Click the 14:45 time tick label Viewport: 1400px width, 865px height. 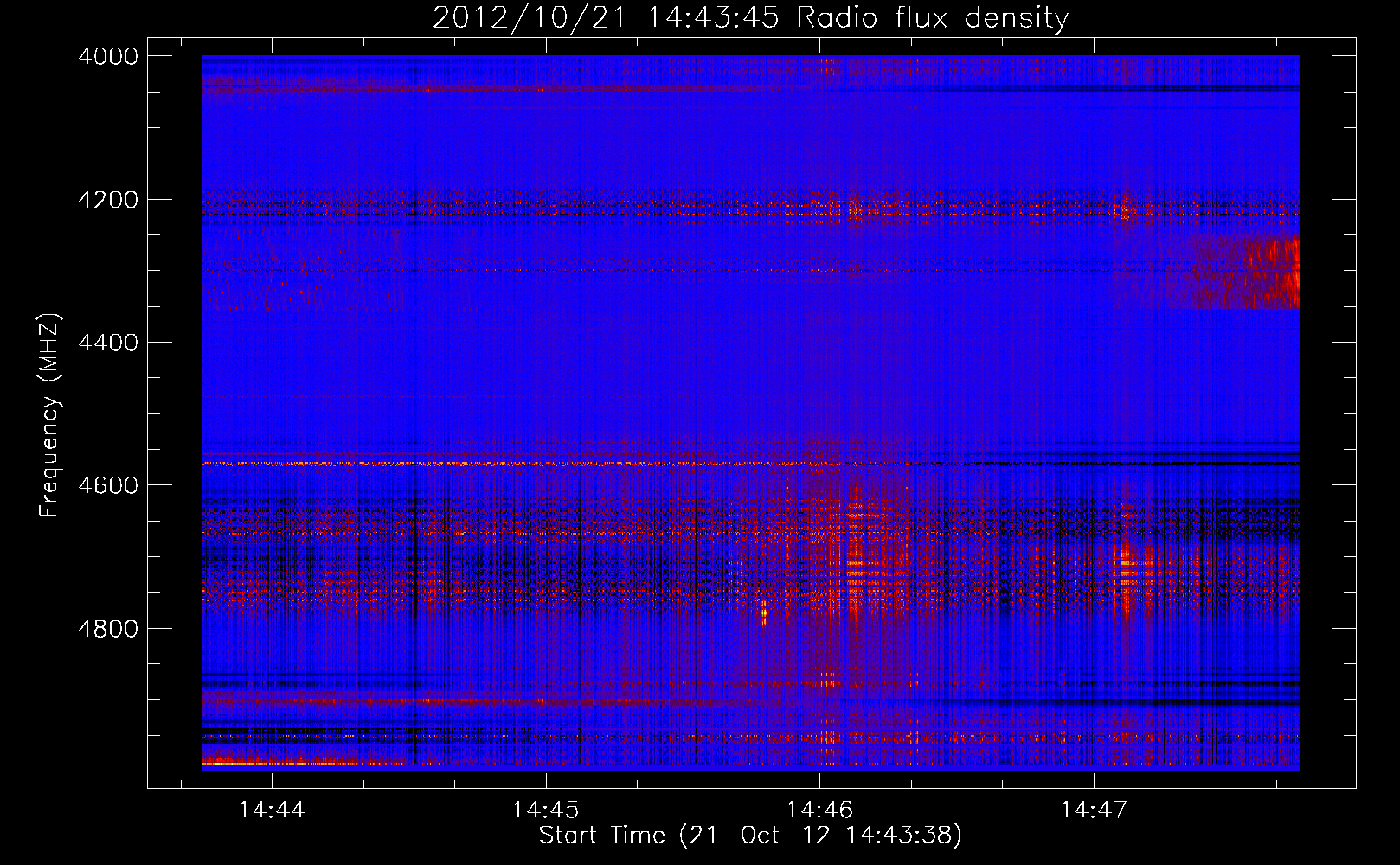point(545,811)
